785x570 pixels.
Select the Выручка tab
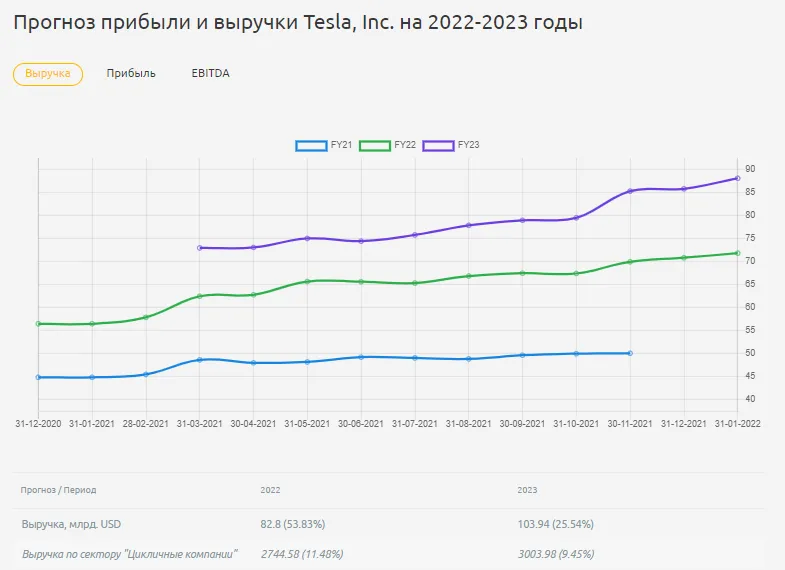point(48,74)
